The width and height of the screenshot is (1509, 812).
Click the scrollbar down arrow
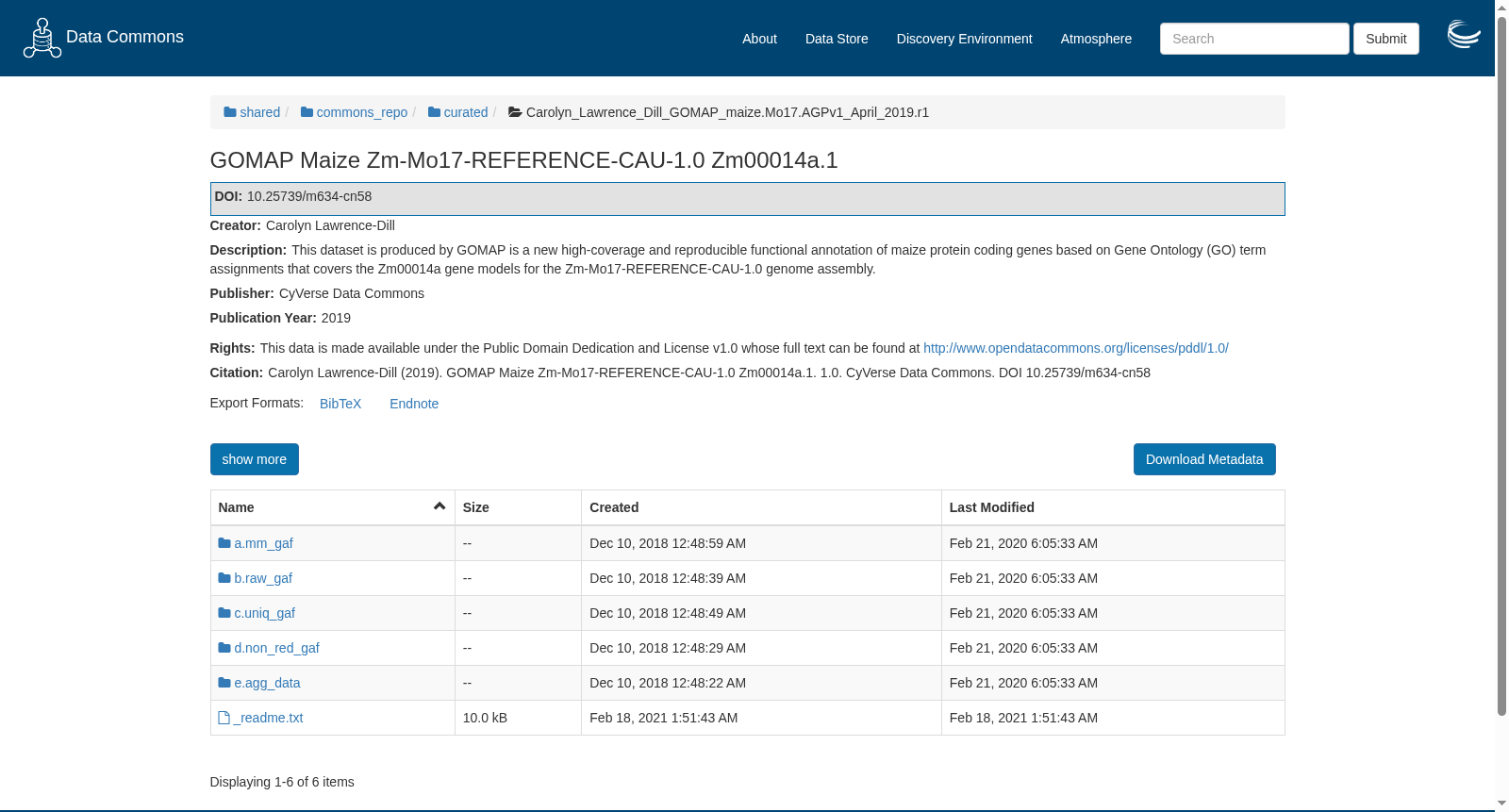point(1501,804)
